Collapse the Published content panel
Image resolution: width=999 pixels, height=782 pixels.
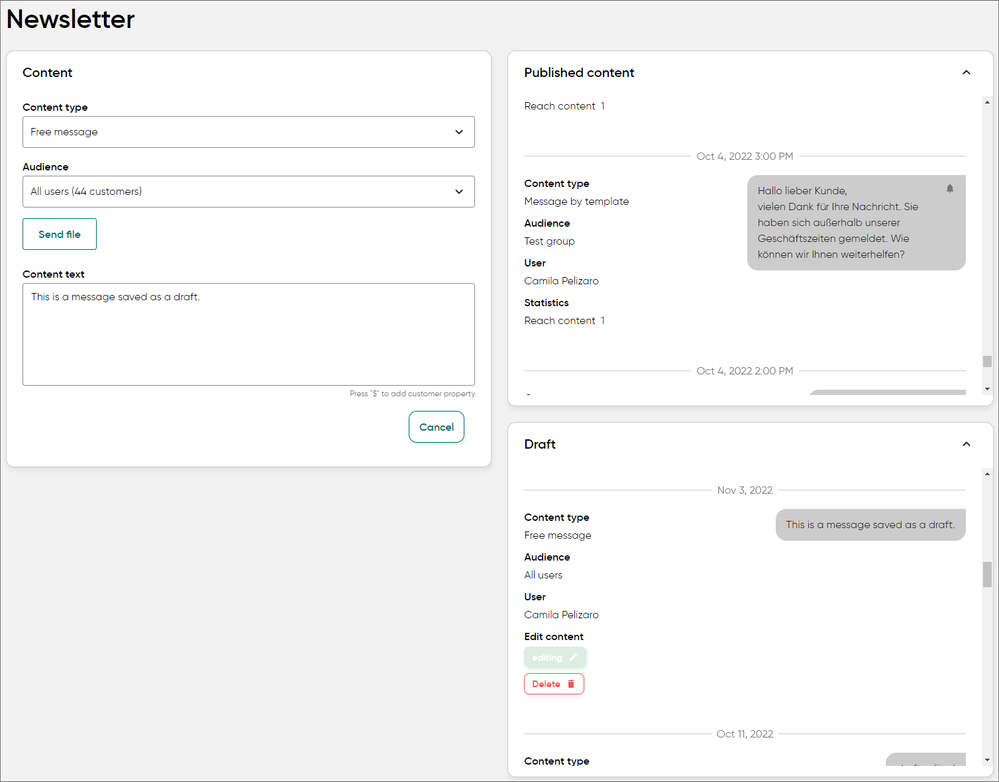pos(966,73)
